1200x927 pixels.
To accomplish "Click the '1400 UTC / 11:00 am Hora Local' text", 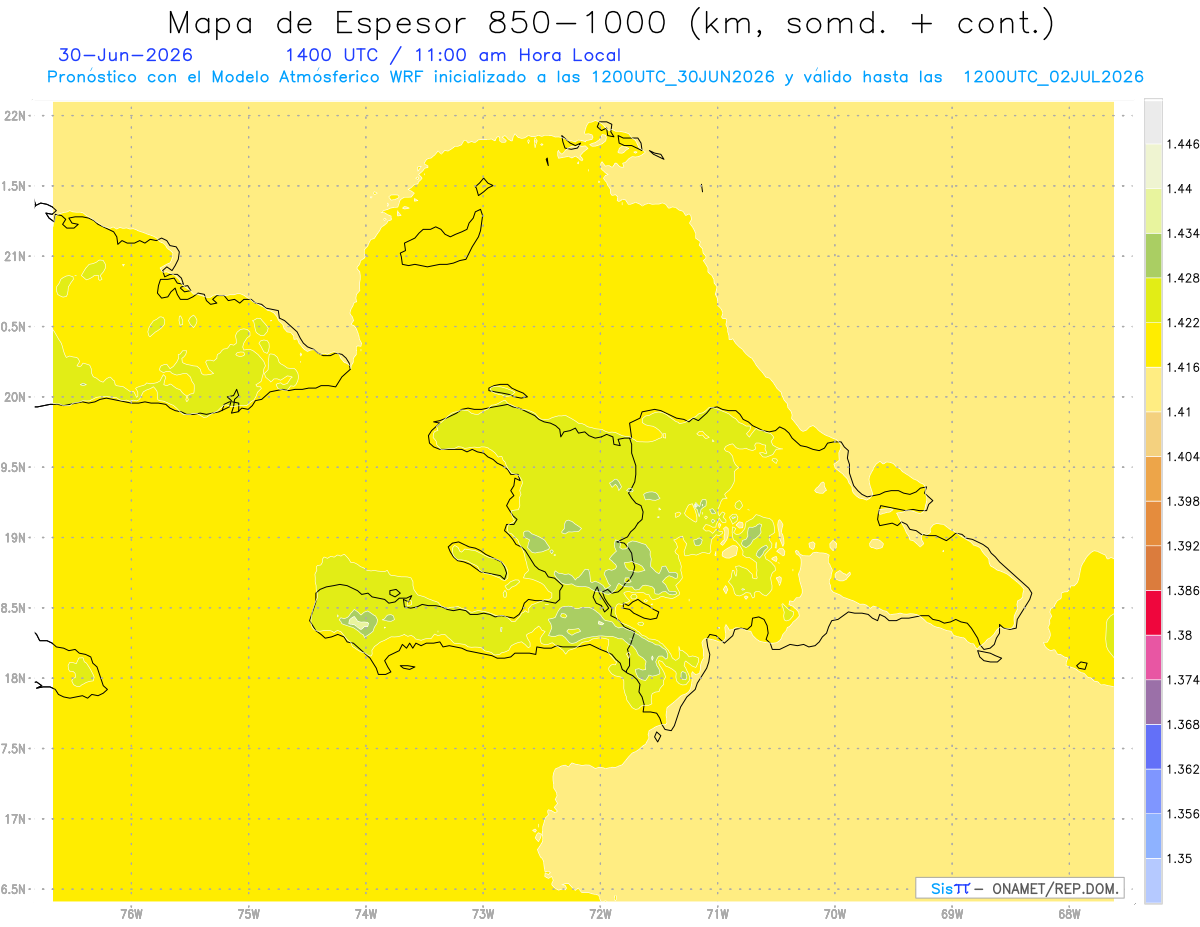I will tap(453, 56).
